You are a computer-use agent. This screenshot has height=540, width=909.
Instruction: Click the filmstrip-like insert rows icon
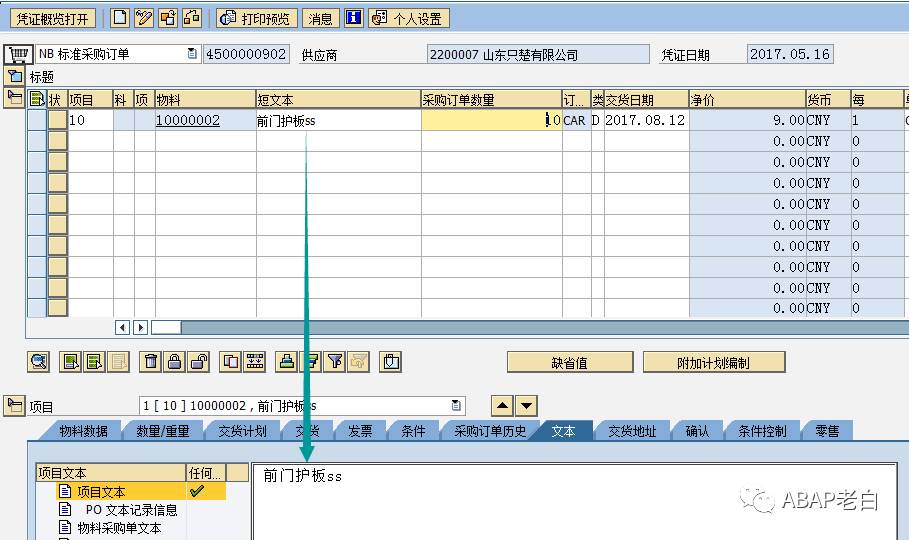pos(255,362)
